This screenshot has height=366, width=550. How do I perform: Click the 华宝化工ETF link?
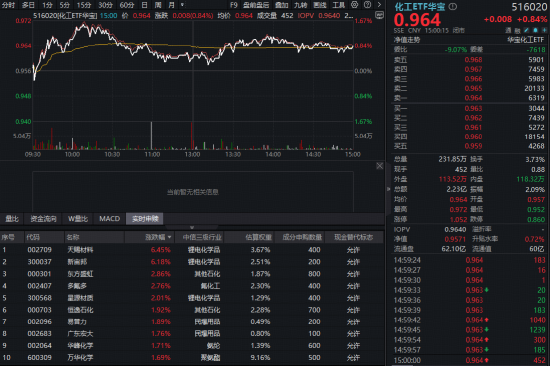(x=525, y=40)
